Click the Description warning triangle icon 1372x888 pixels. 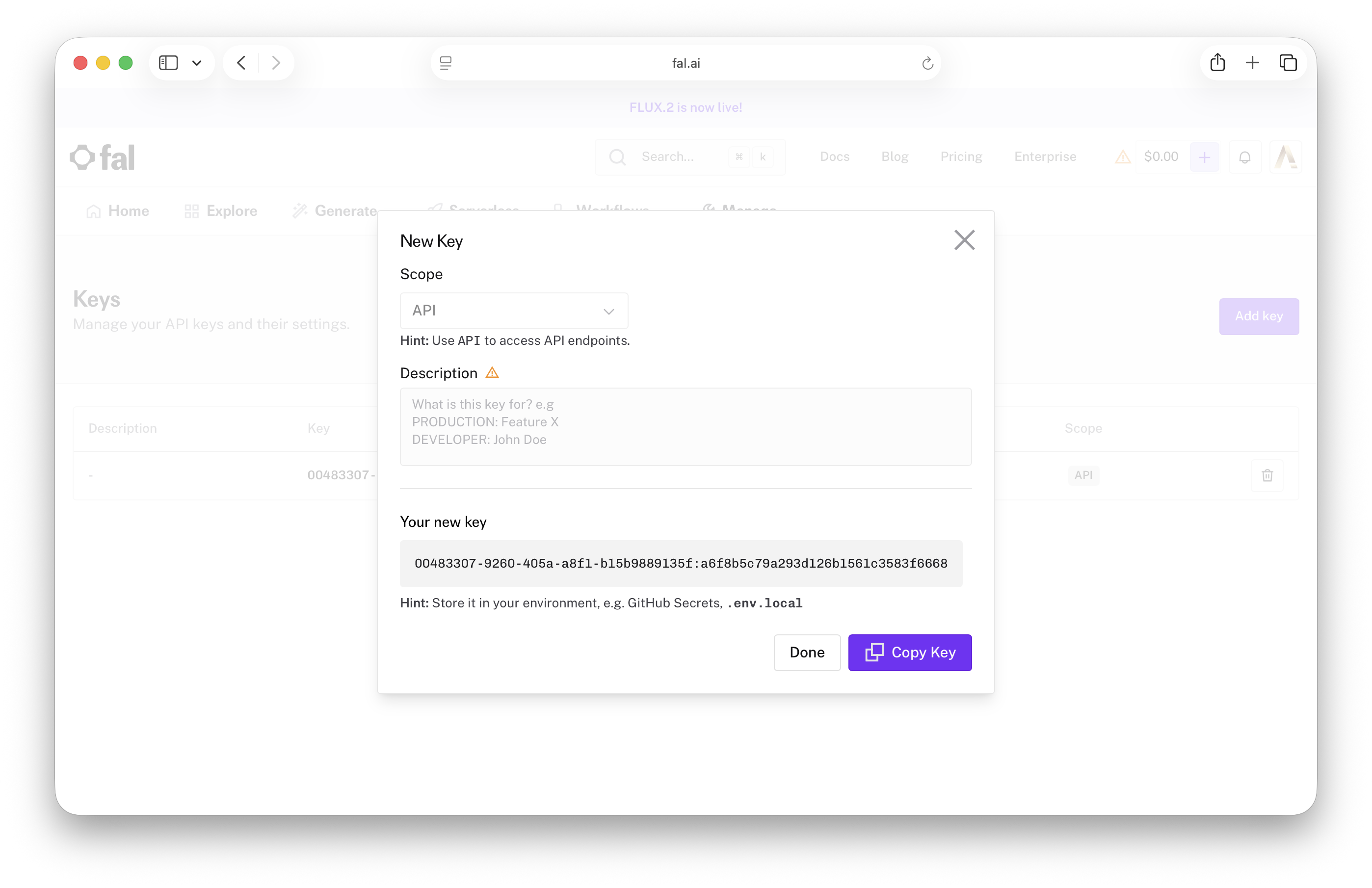pos(492,373)
